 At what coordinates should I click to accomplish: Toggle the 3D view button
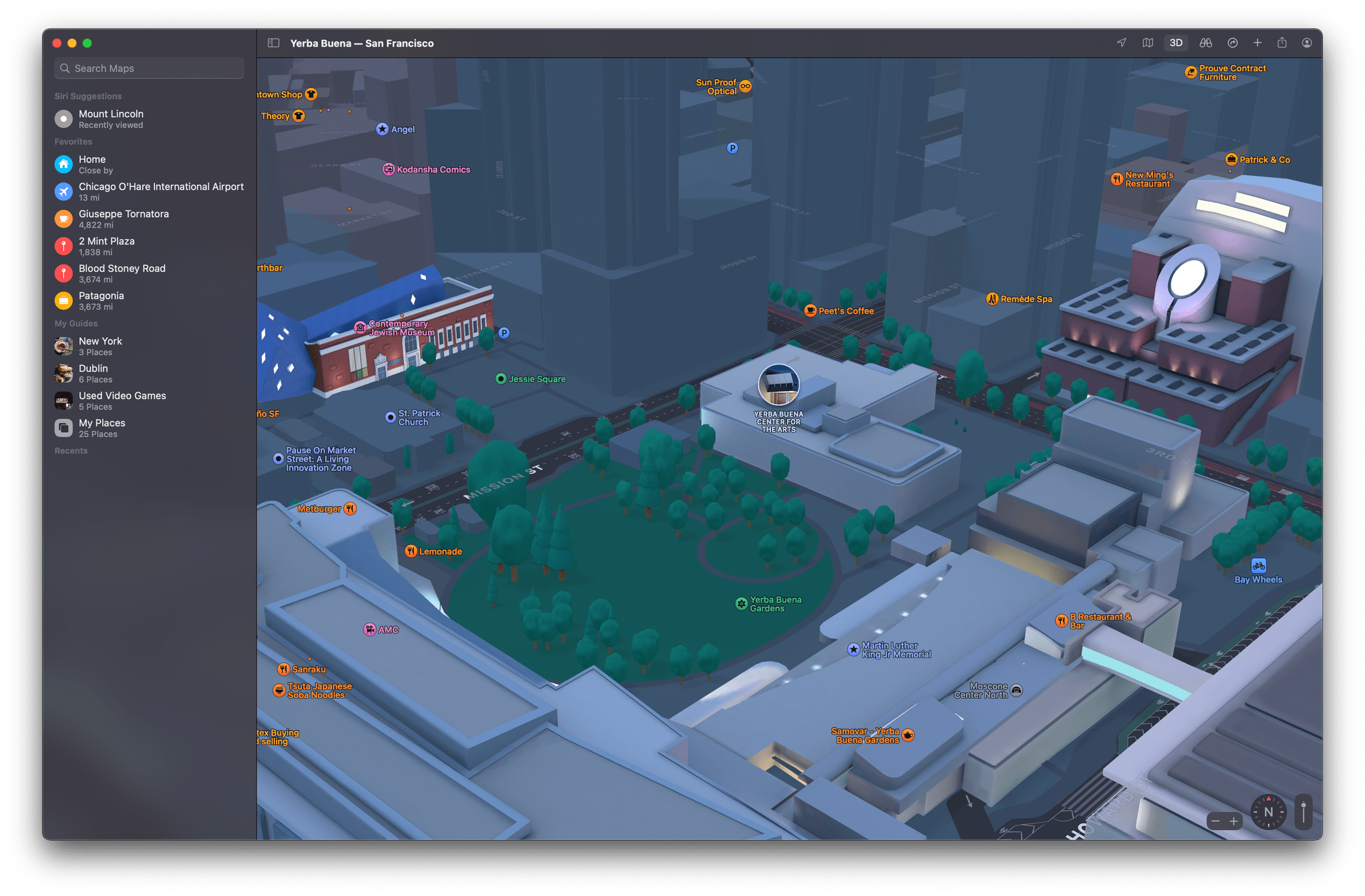click(1176, 43)
